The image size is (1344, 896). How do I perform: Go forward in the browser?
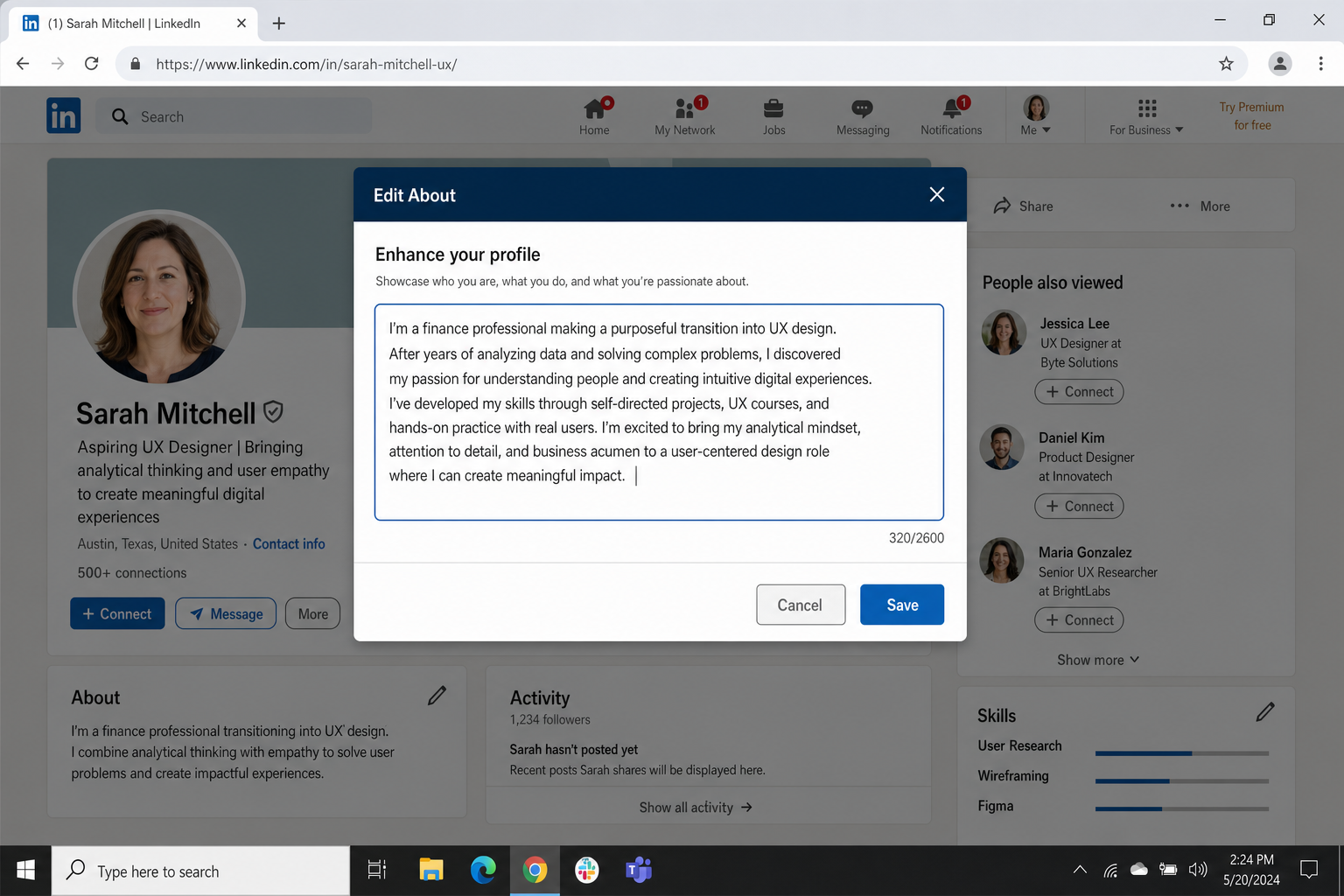coord(58,64)
